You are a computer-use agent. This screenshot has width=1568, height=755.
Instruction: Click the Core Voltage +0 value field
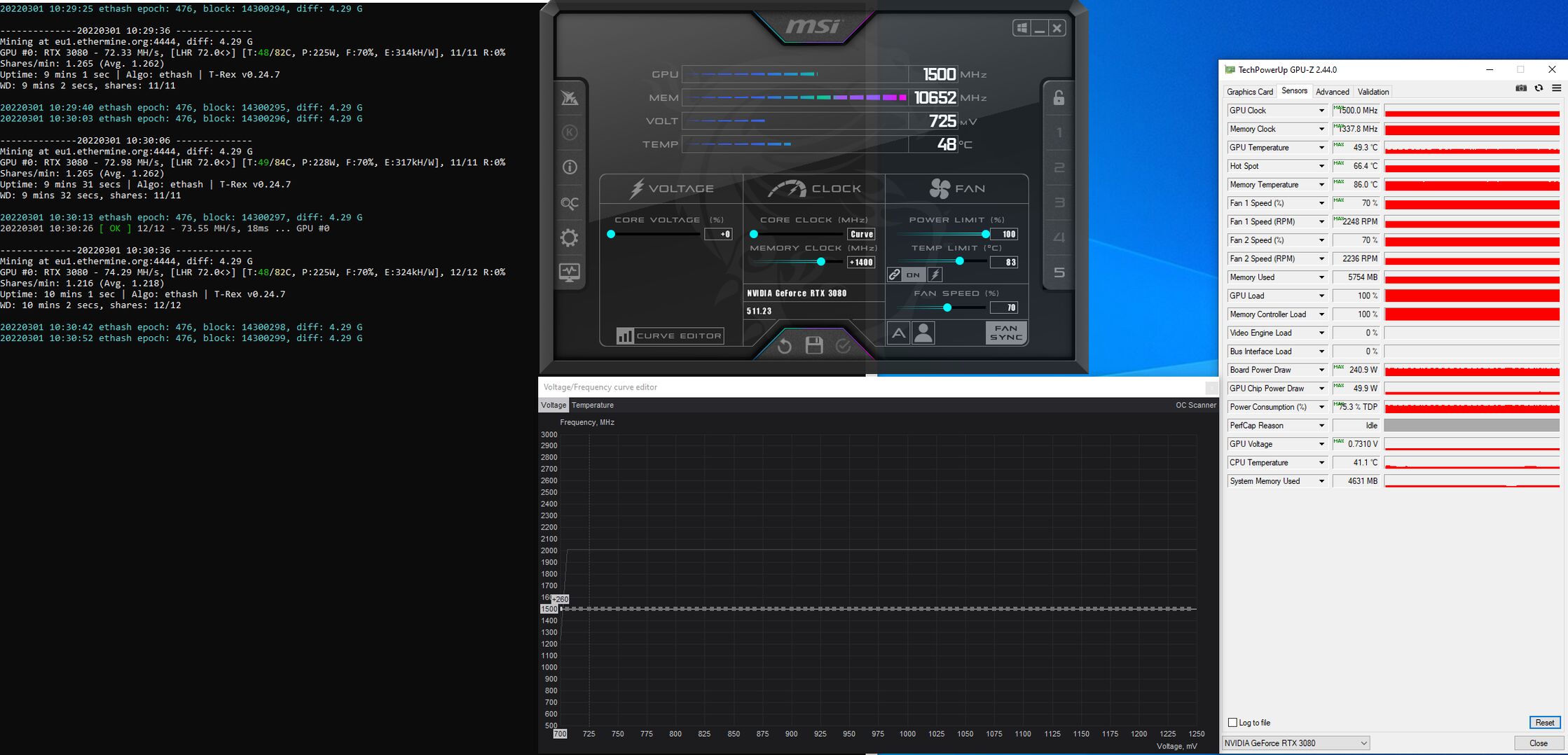coord(718,235)
